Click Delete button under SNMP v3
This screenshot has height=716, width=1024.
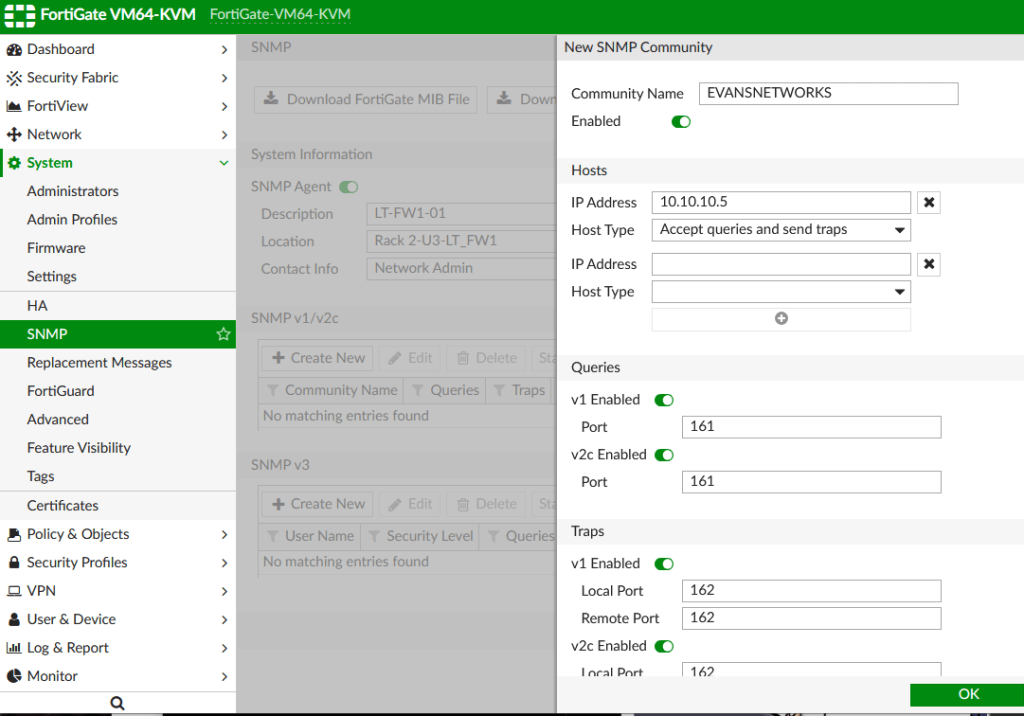tap(487, 504)
